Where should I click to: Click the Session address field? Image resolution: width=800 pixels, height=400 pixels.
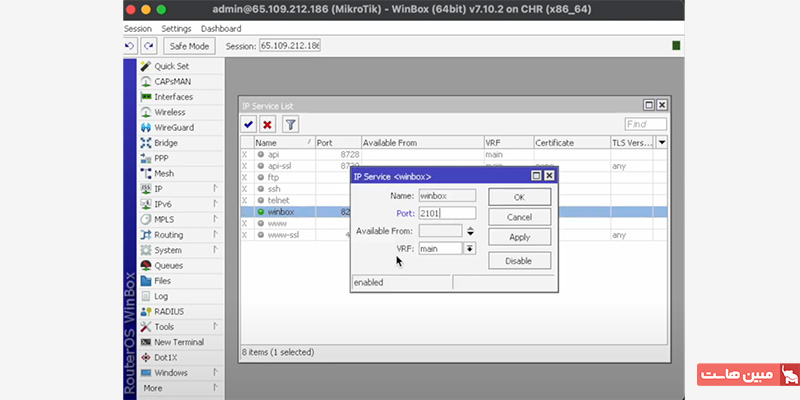click(290, 46)
